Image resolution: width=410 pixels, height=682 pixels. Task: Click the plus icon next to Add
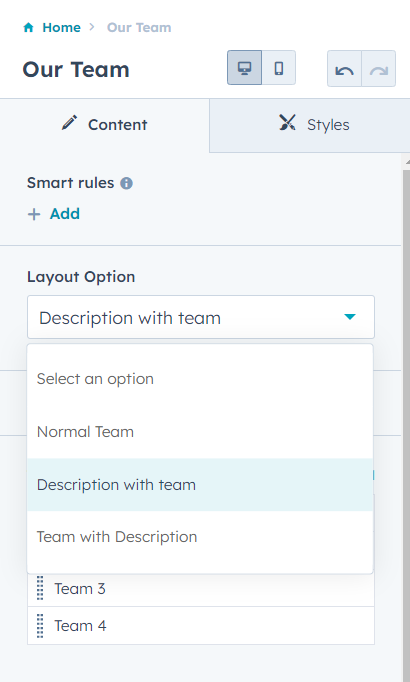34,214
